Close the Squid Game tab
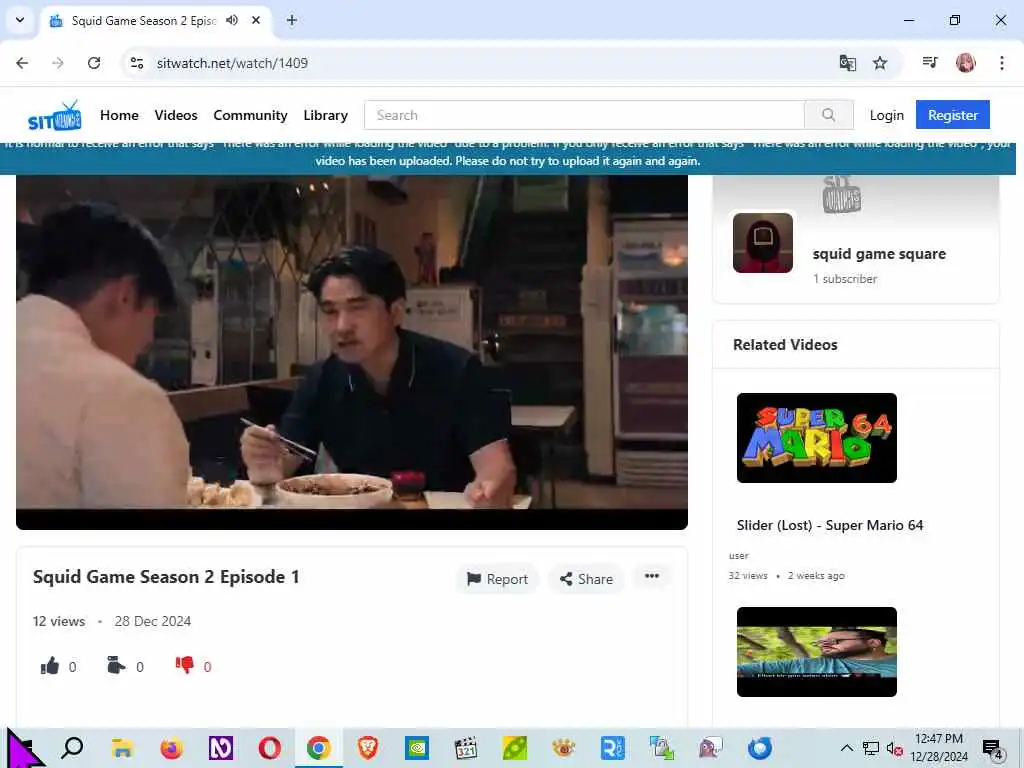The height and width of the screenshot is (768, 1024). click(x=256, y=20)
